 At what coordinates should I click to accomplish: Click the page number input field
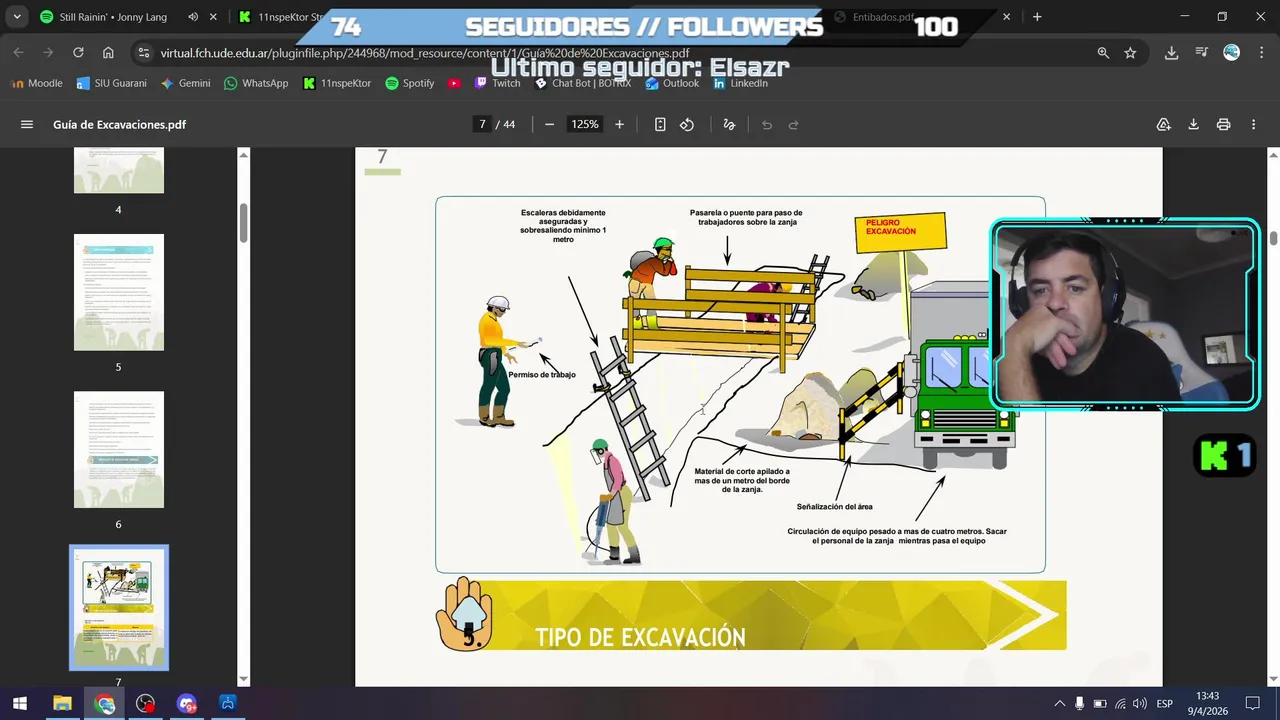pyautogui.click(x=482, y=125)
